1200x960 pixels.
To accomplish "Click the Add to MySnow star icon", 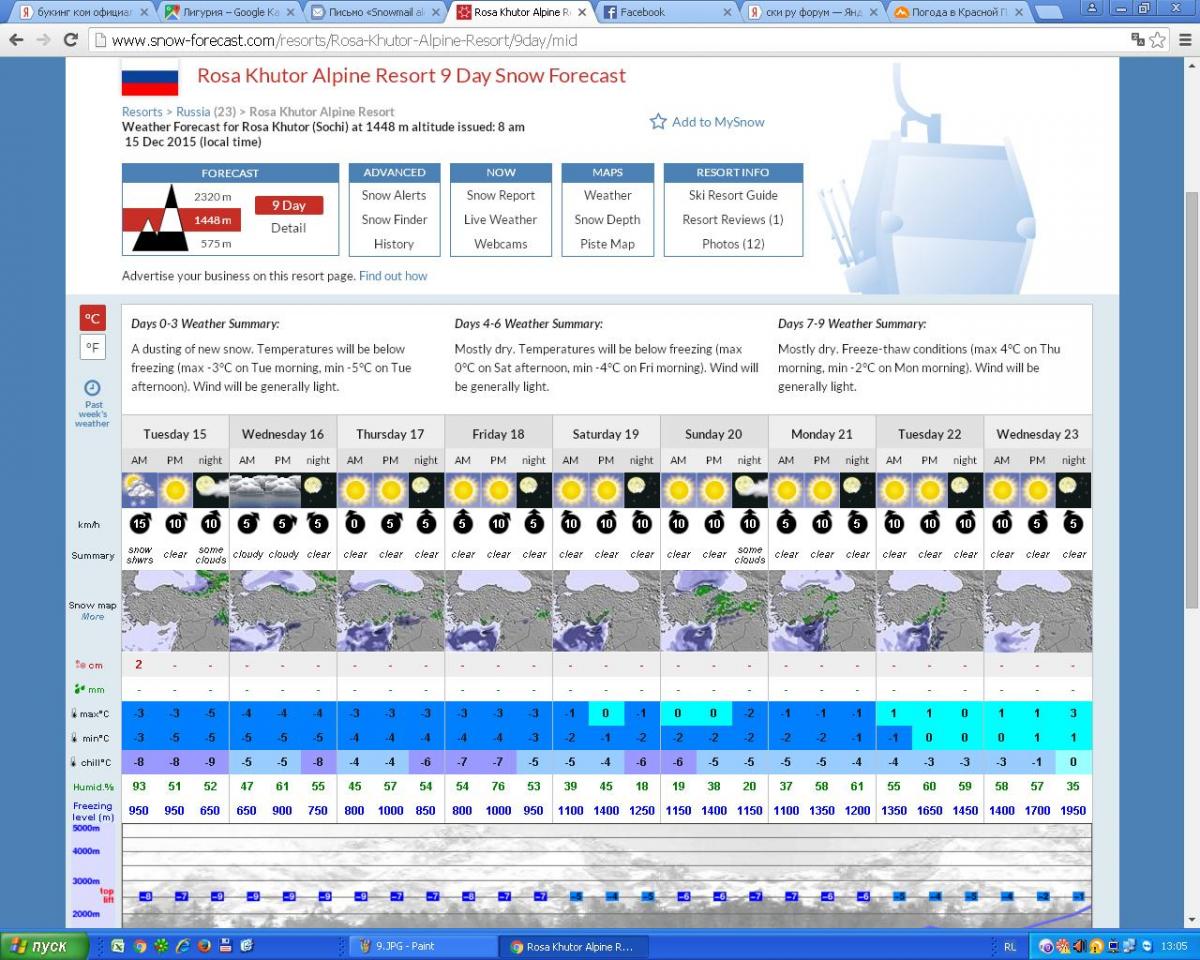I will [658, 122].
